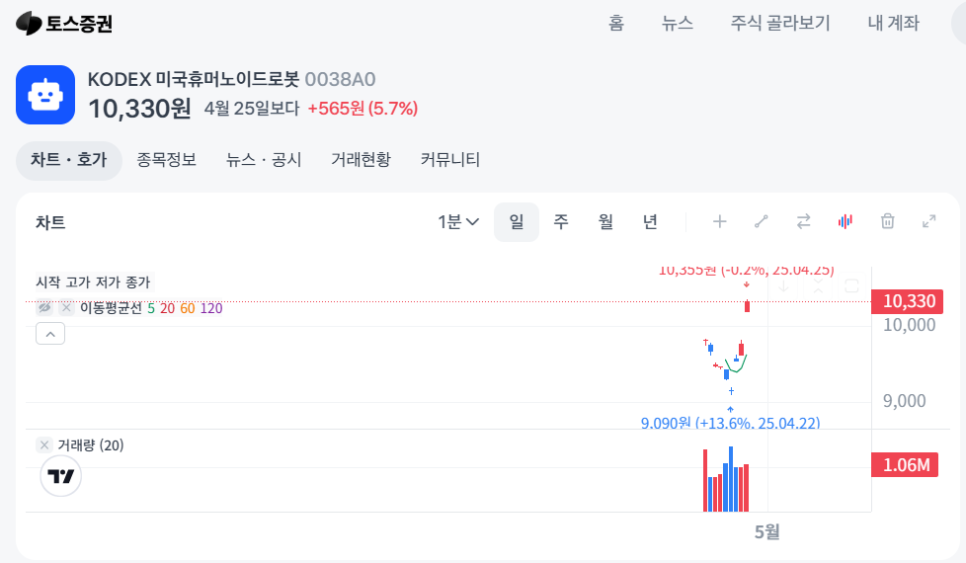The image size is (966, 563).
Task: Click the 10,355원 high price annotation
Action: pos(746,271)
